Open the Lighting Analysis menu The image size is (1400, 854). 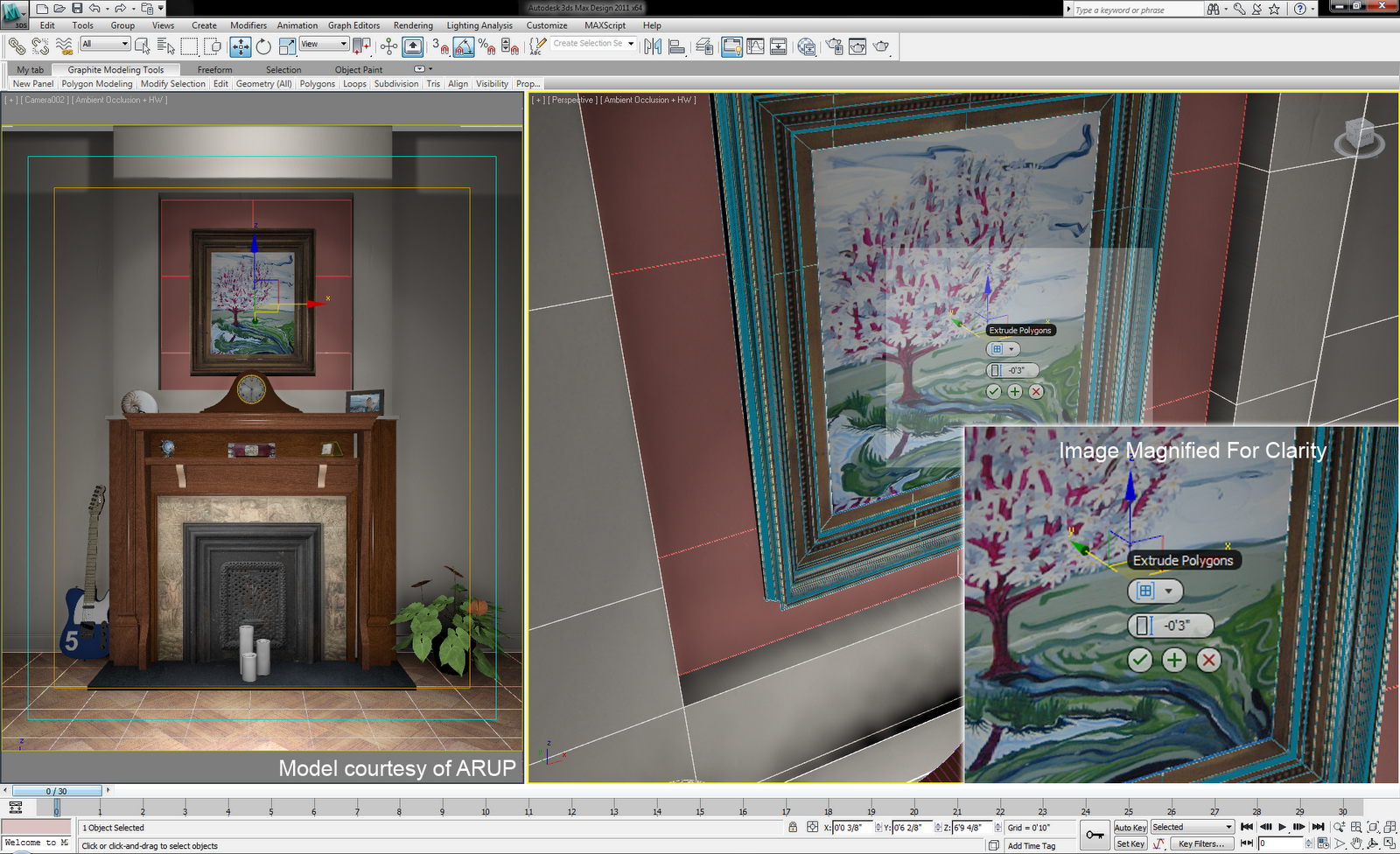[479, 25]
